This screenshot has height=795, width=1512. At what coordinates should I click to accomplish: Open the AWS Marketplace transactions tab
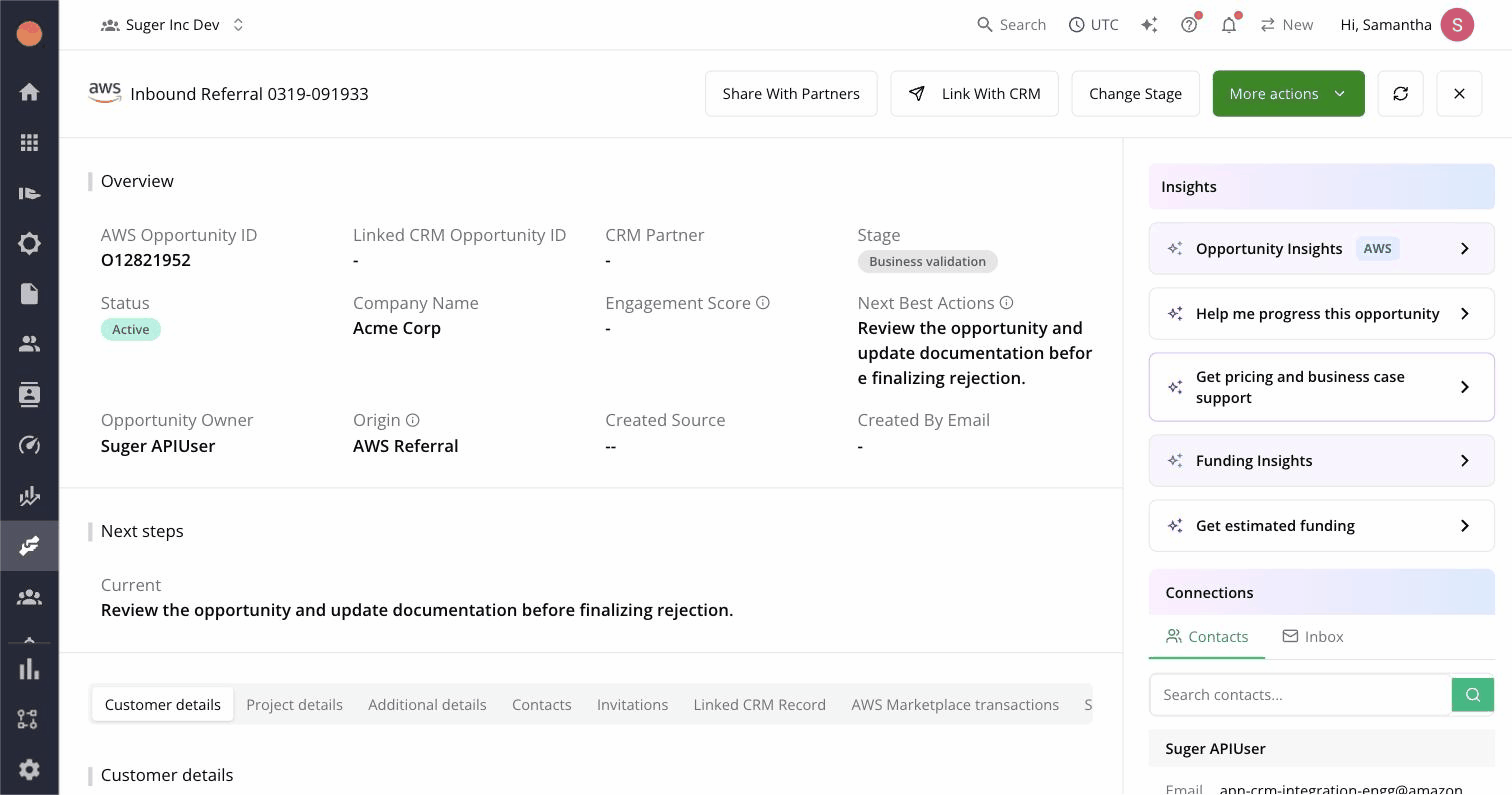coord(955,704)
